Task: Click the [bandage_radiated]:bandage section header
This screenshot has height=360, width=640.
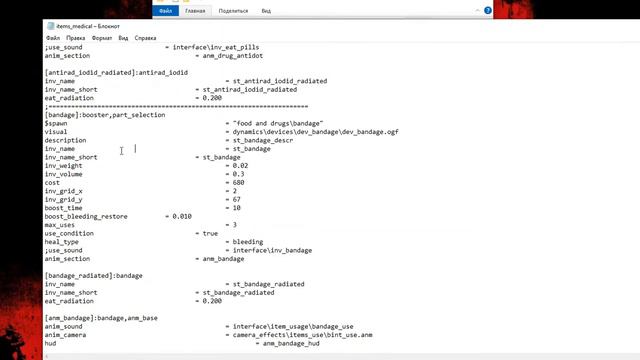Action: point(93,276)
